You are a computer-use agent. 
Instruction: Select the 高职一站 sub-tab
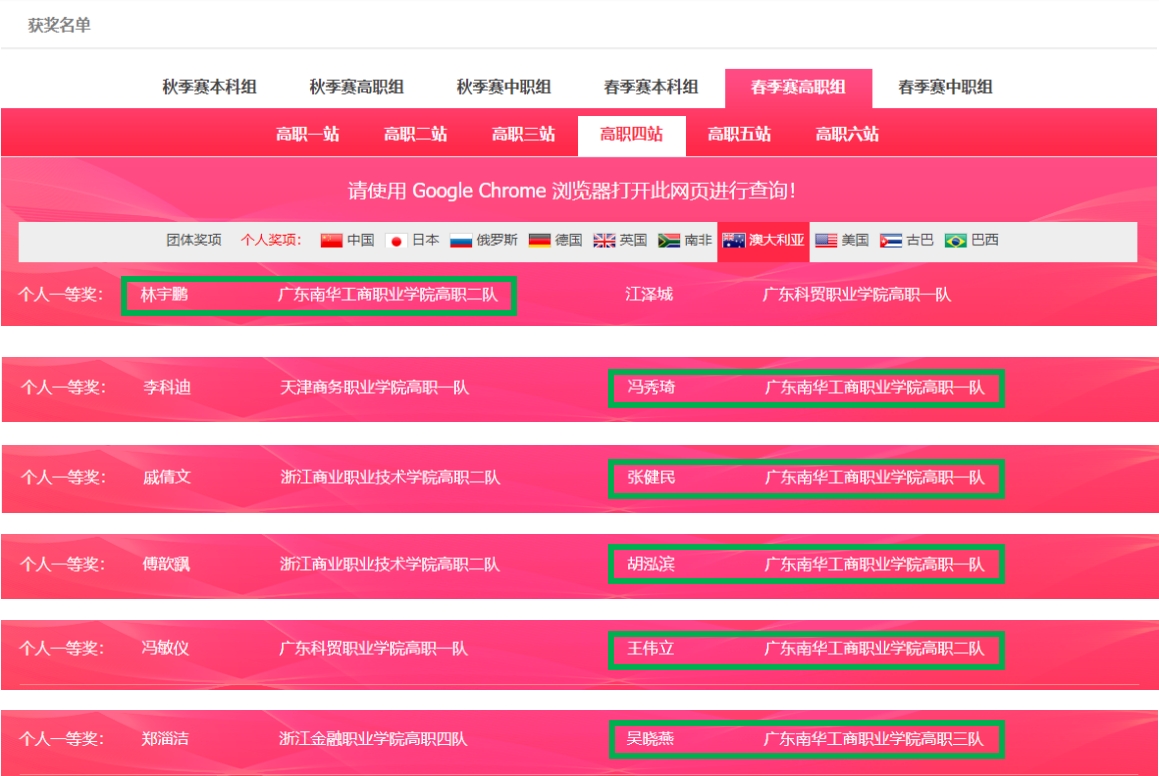coord(308,135)
